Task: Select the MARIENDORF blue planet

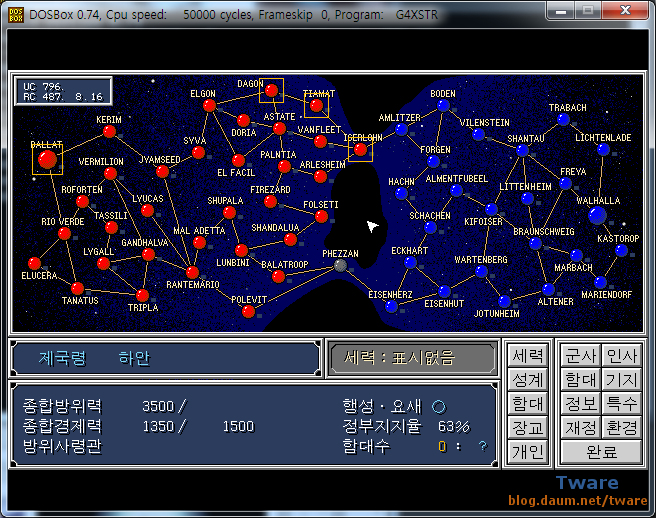Action: pyautogui.click(x=600, y=282)
